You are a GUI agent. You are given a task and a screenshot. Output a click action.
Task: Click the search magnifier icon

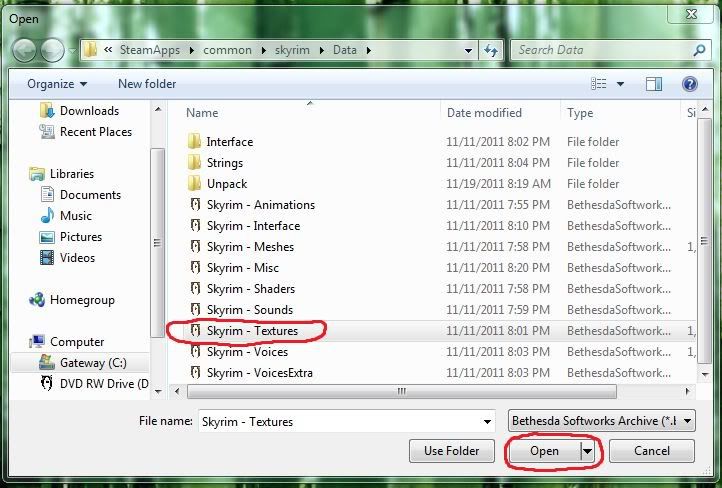point(699,50)
